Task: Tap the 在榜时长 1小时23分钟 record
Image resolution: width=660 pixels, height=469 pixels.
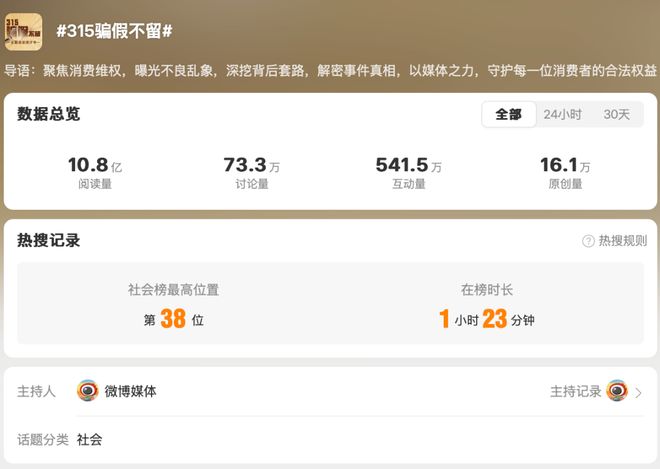Action: pos(487,306)
